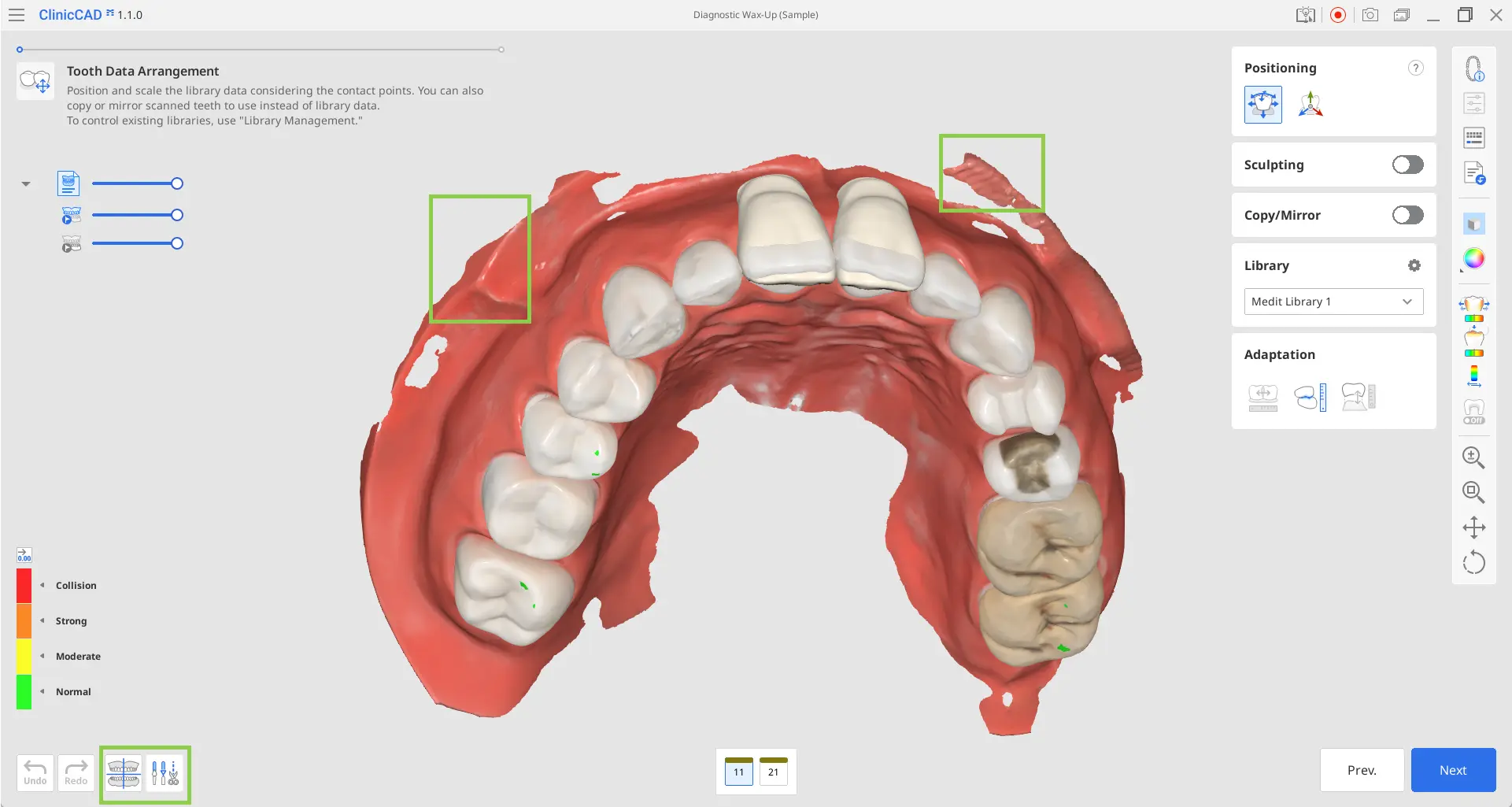Image resolution: width=1512 pixels, height=807 pixels.
Task: Click the deviation value 0.00 icon above legend
Action: tap(24, 556)
